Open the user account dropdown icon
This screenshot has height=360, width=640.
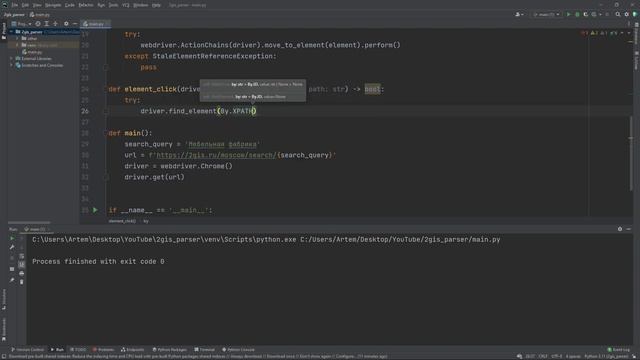pyautogui.click(x=519, y=14)
